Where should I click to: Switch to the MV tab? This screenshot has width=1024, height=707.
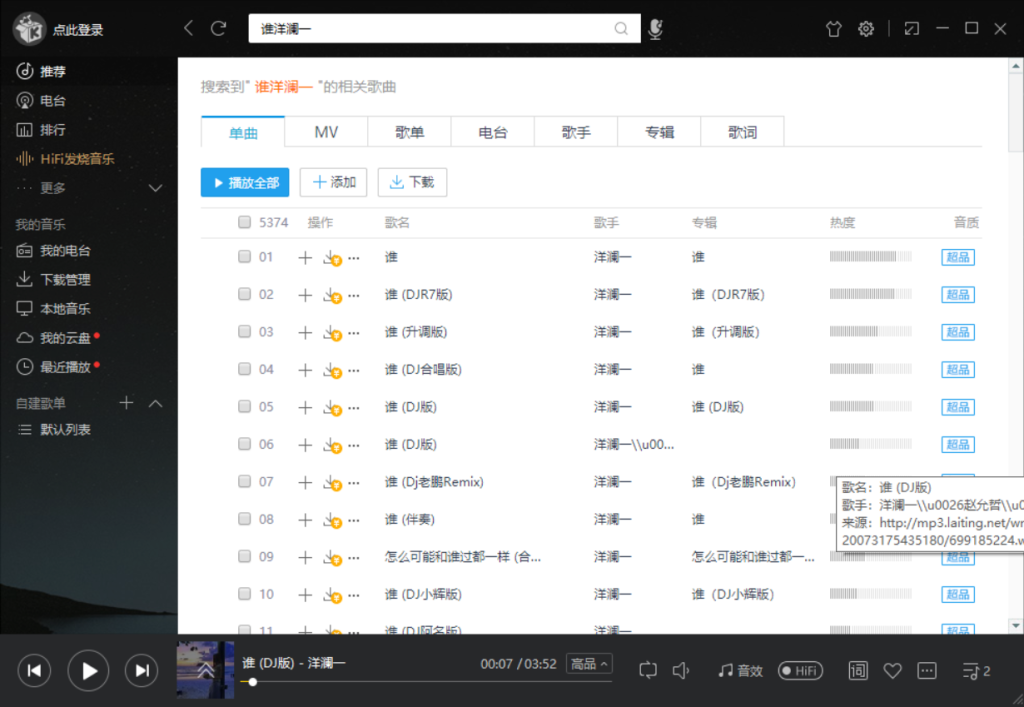(x=325, y=131)
